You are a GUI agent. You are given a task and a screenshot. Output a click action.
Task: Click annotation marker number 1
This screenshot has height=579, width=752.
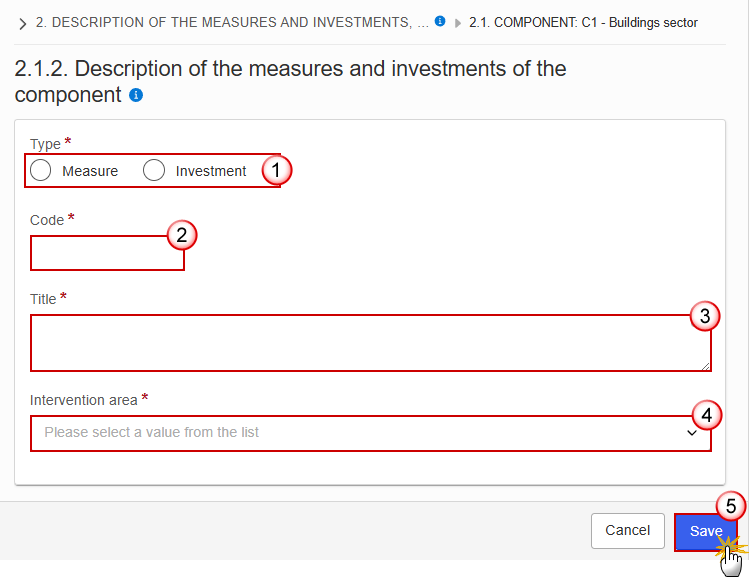[x=276, y=170]
